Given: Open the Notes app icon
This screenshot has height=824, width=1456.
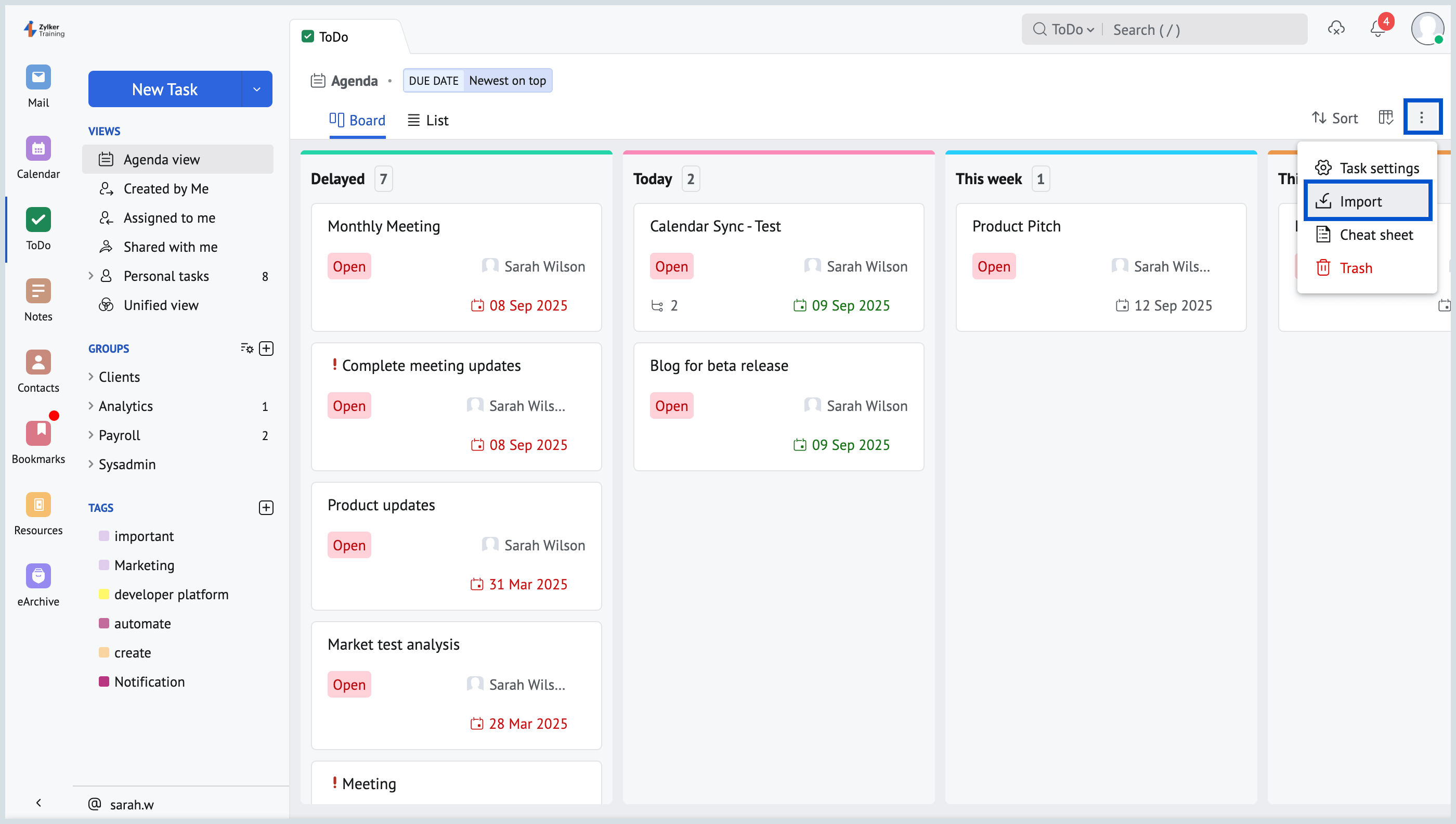Looking at the screenshot, I should click(x=38, y=292).
